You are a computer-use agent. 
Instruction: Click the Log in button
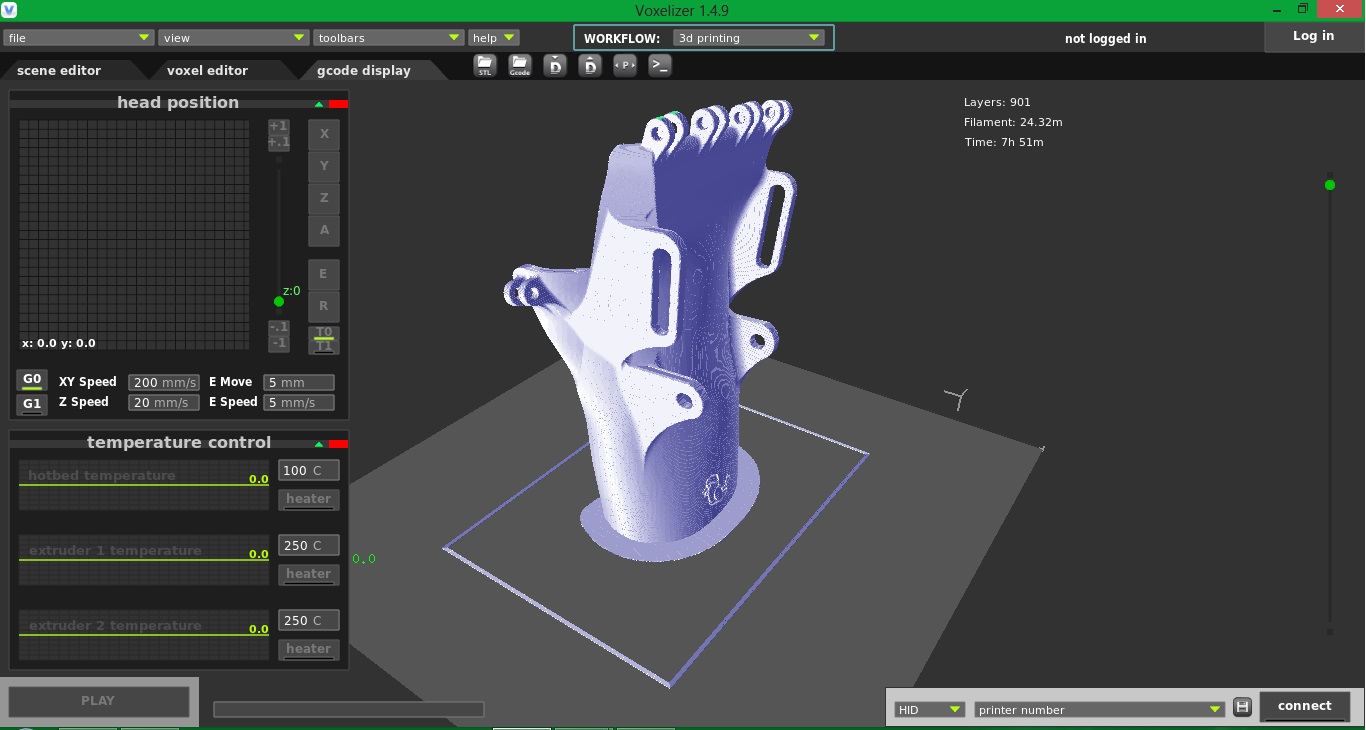[x=1313, y=36]
